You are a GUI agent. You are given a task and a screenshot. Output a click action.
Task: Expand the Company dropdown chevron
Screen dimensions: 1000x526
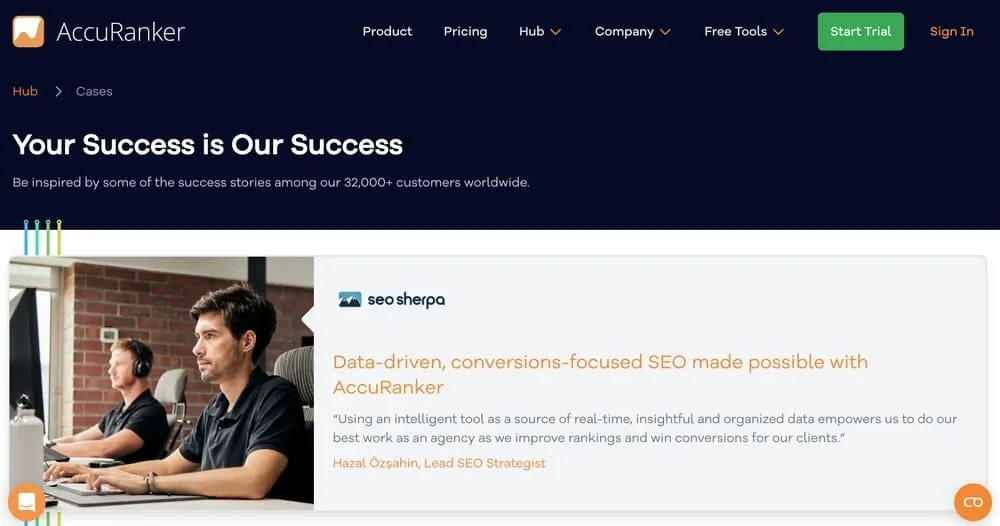[x=666, y=32]
